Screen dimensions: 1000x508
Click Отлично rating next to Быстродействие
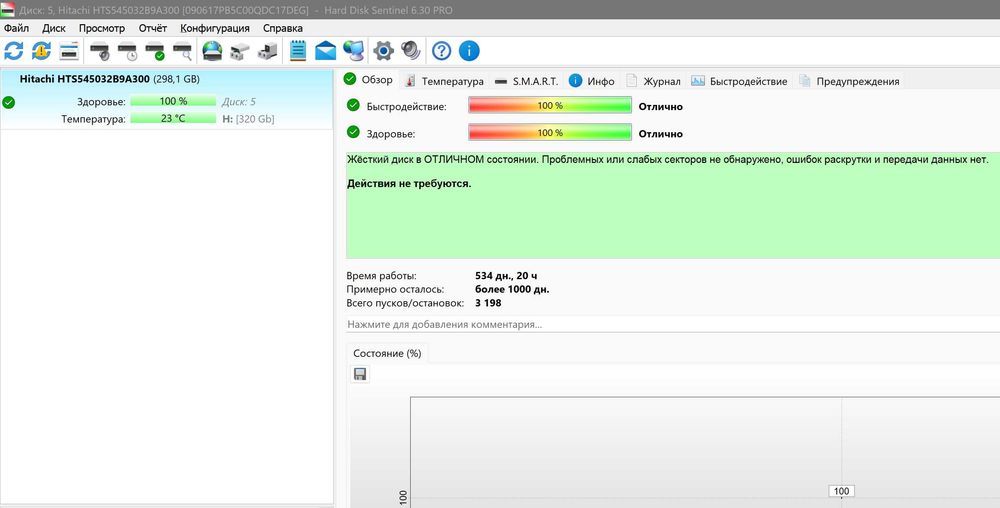click(661, 106)
